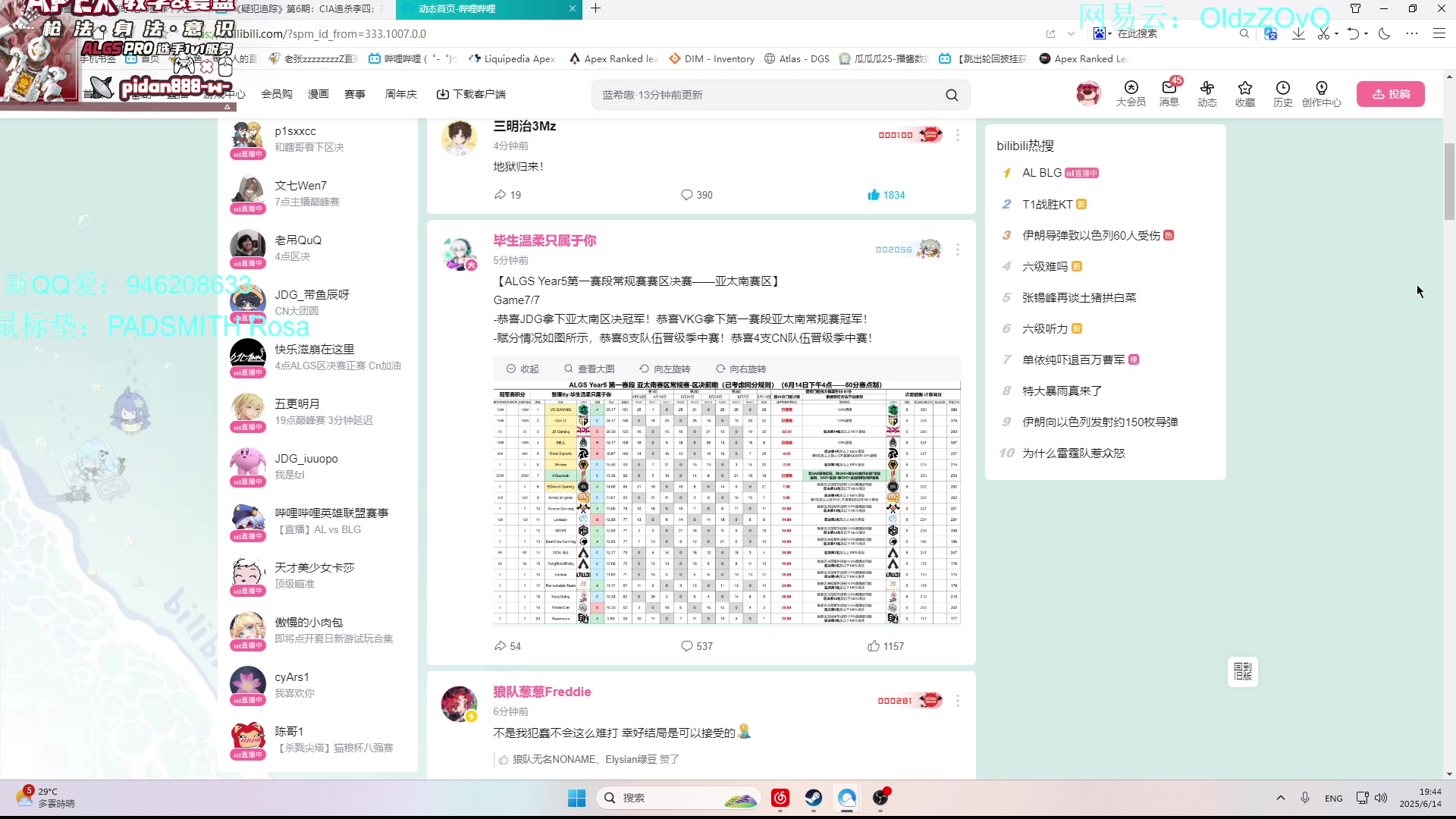Like the 狼队葱葱Freddie post thumbs-up

(503, 759)
